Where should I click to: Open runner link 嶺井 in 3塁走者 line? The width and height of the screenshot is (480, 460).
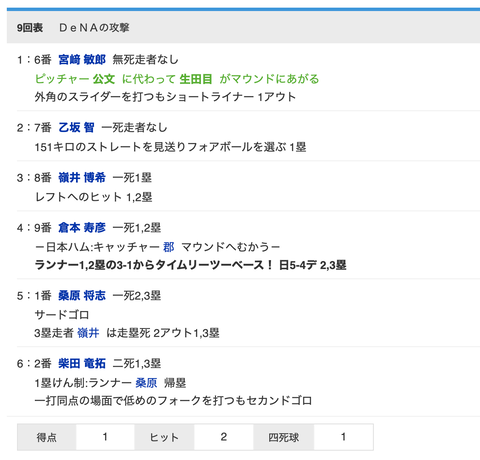click(88, 333)
